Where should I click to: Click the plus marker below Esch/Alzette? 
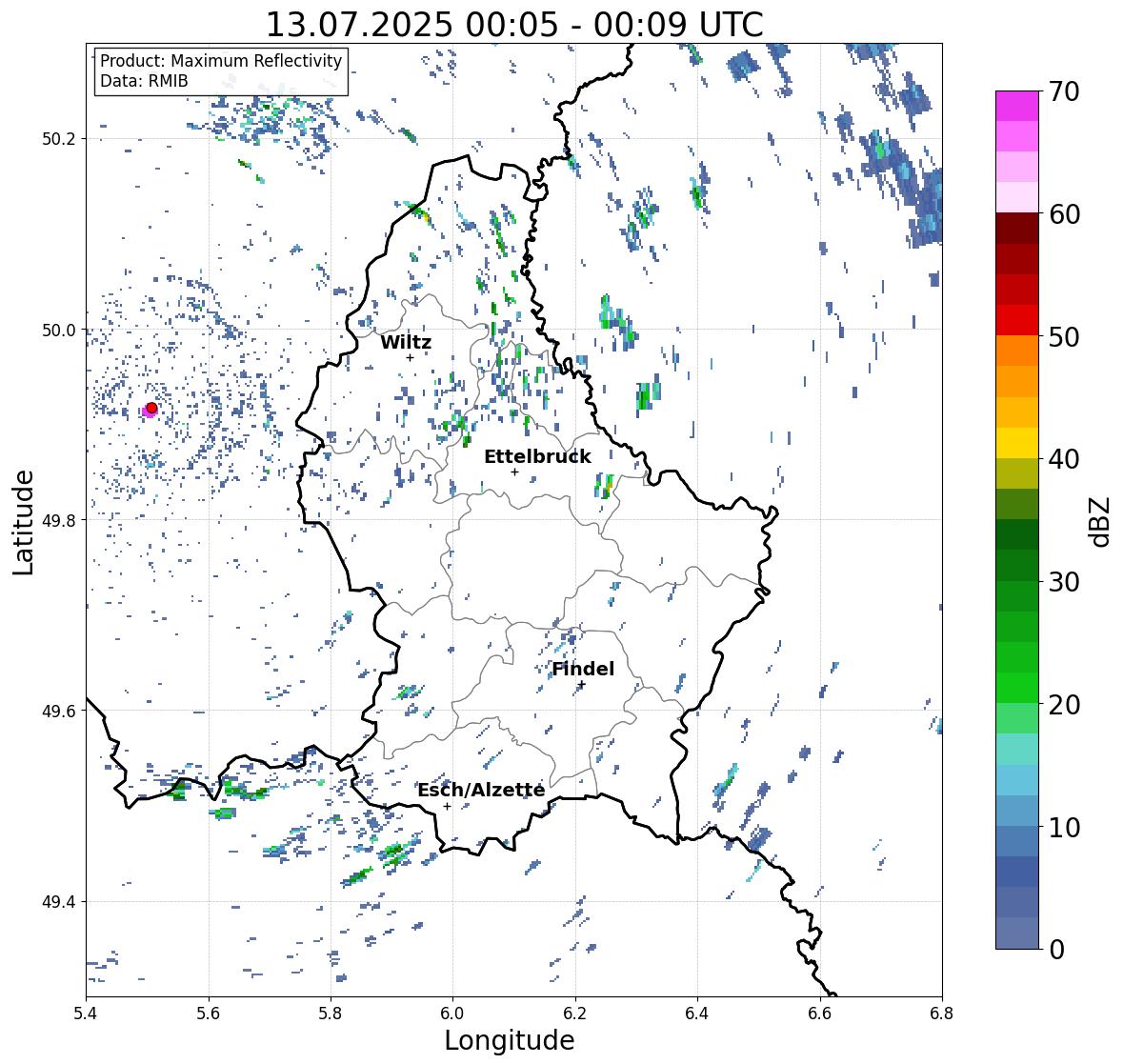coord(447,806)
